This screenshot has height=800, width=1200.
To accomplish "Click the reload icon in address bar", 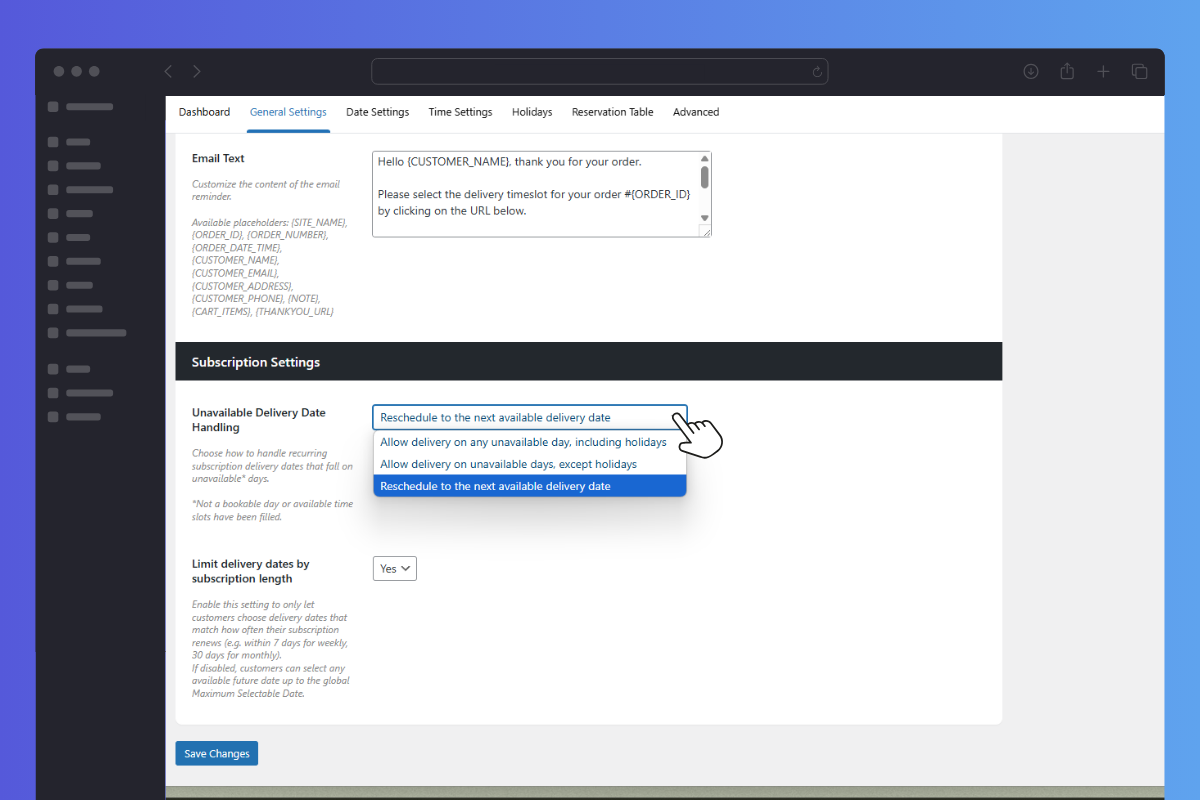I will [817, 72].
